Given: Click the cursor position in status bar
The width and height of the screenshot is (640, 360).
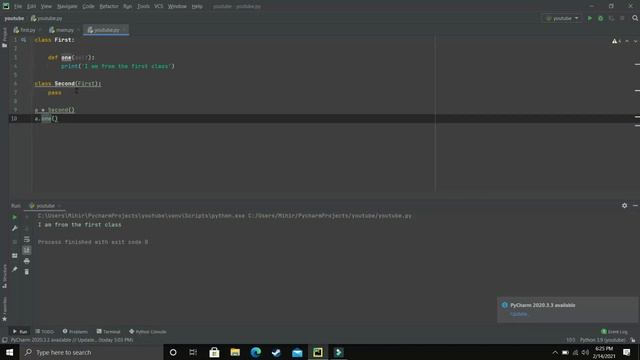Looking at the screenshot, I should 571,340.
